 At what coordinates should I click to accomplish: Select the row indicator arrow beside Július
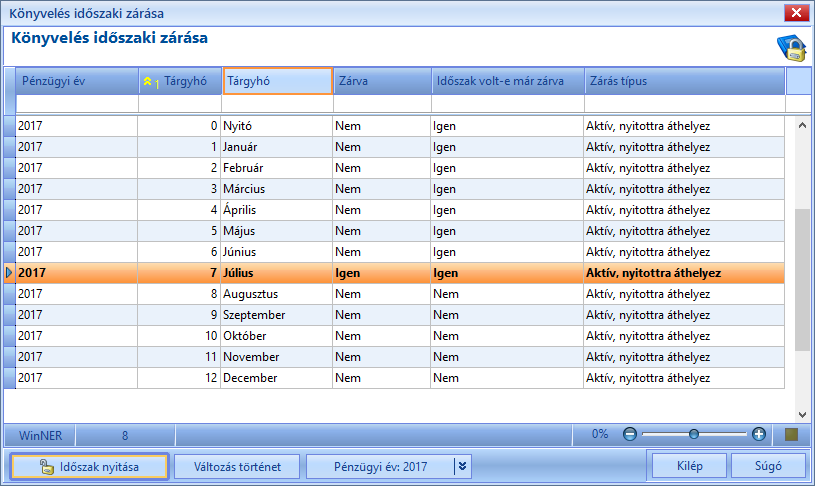[x=9, y=272]
